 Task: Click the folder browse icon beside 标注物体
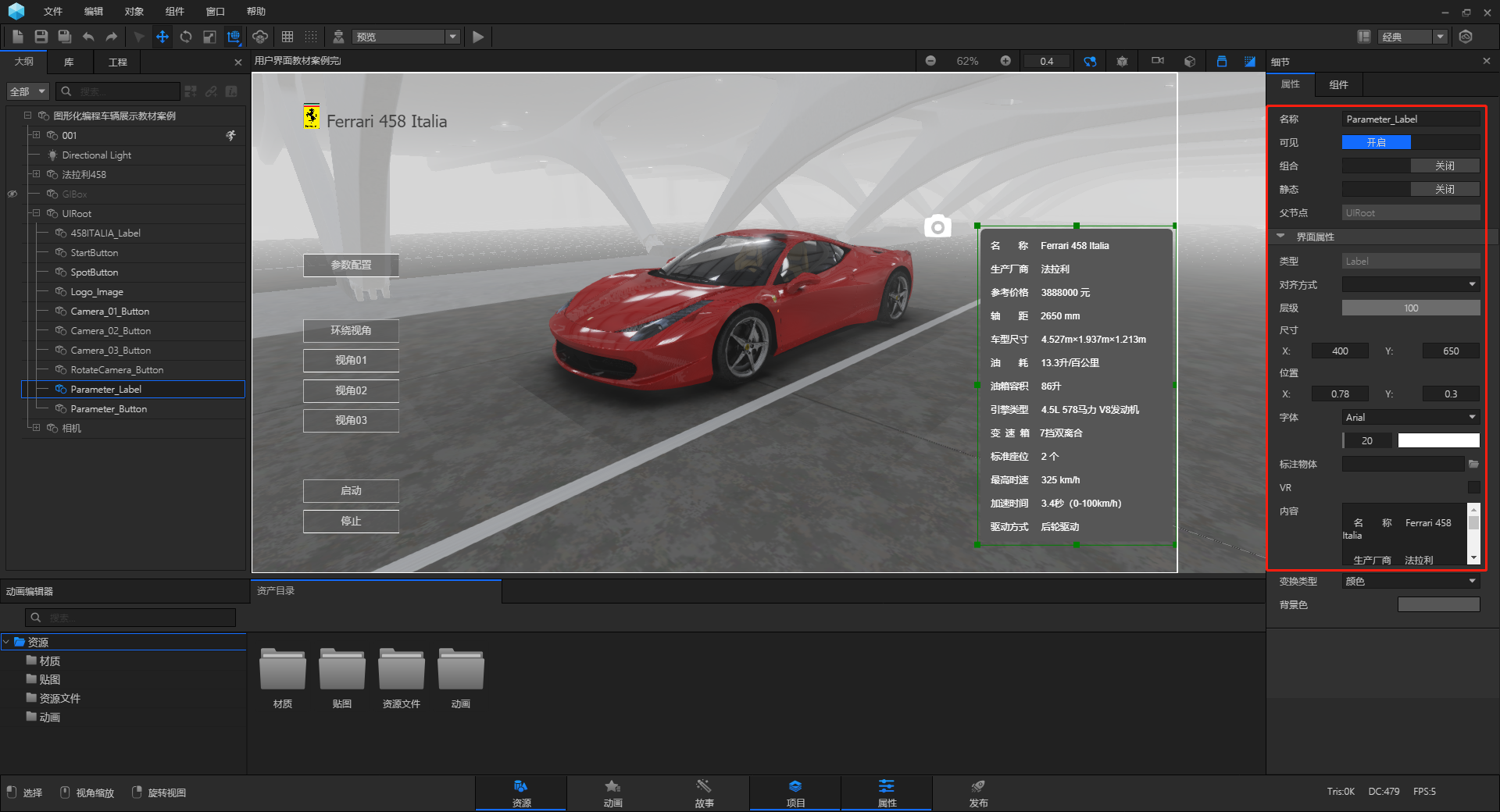[x=1473, y=464]
